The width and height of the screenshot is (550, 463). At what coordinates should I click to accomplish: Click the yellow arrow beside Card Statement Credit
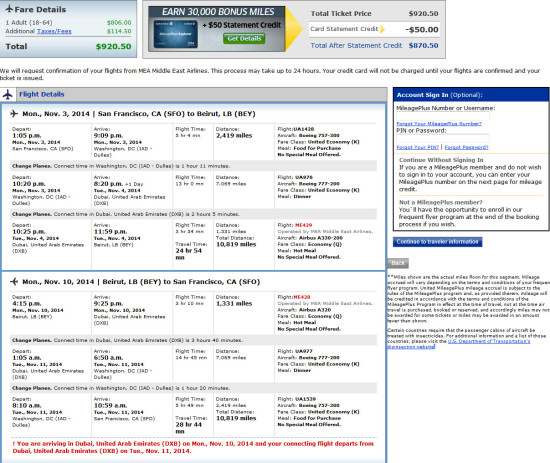382,29
